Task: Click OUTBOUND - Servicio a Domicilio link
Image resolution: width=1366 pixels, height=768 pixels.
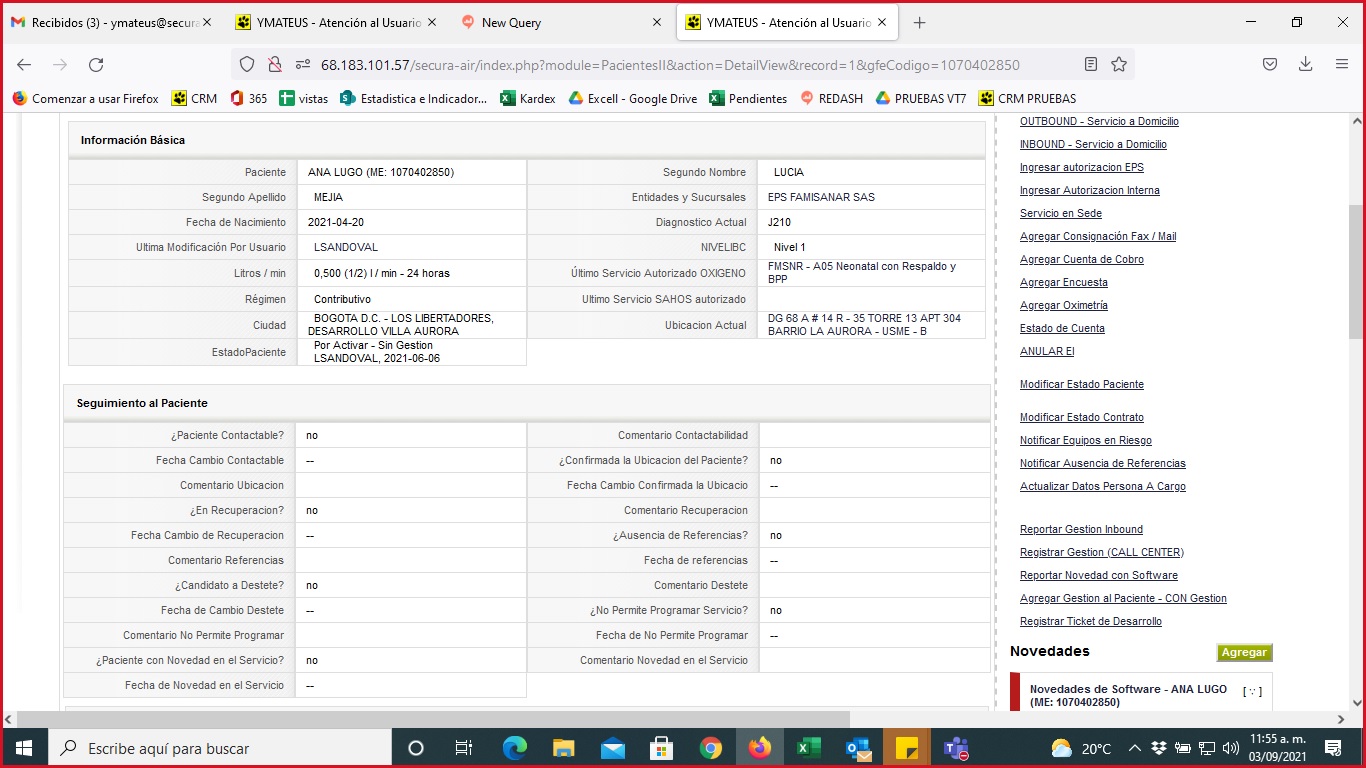Action: 1099,121
